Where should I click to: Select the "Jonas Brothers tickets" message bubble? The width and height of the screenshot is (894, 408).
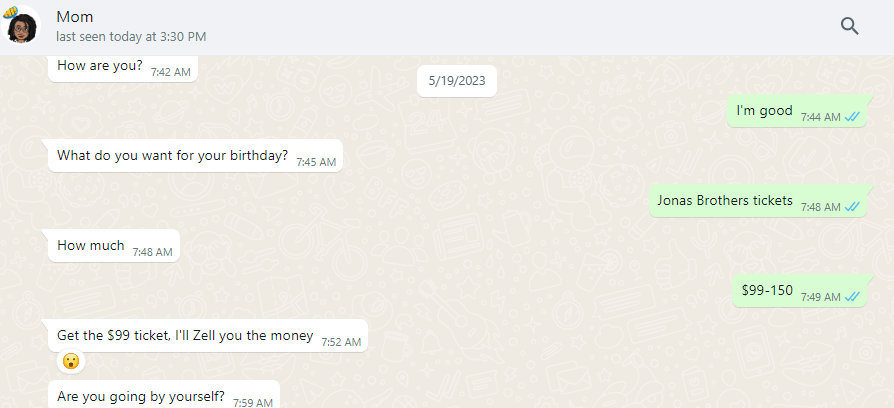coord(724,201)
